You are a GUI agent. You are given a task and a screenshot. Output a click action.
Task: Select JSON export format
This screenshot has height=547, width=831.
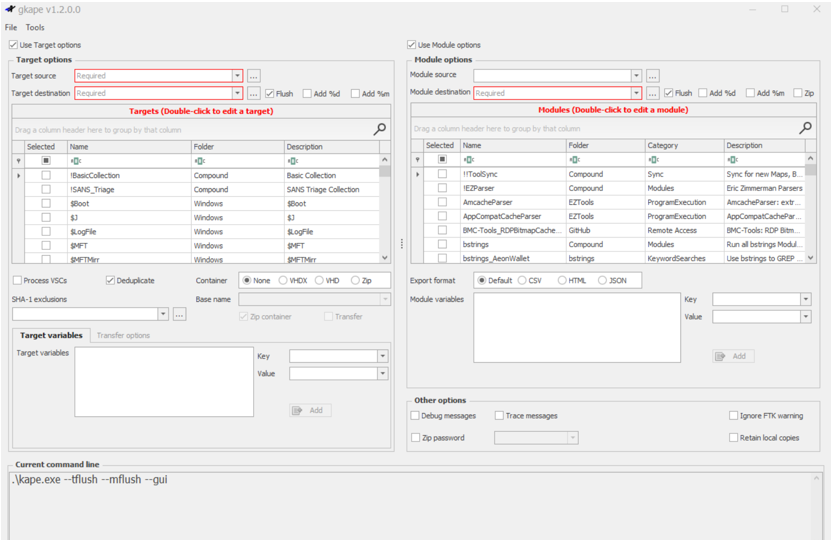tap(602, 280)
